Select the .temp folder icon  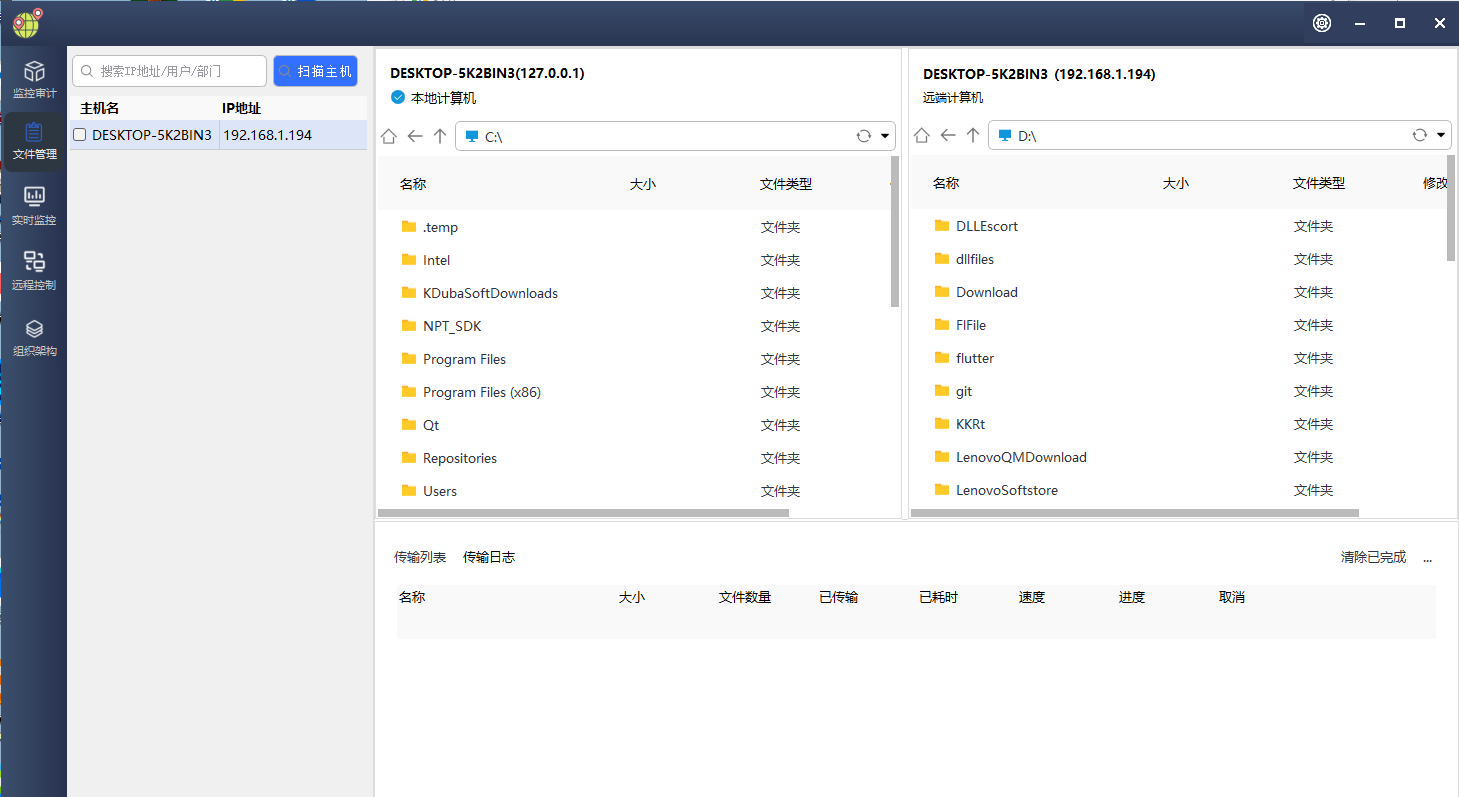(408, 226)
